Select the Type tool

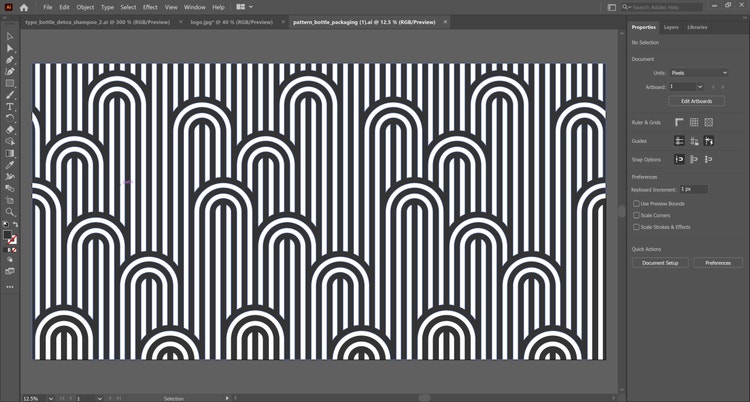[x=10, y=106]
